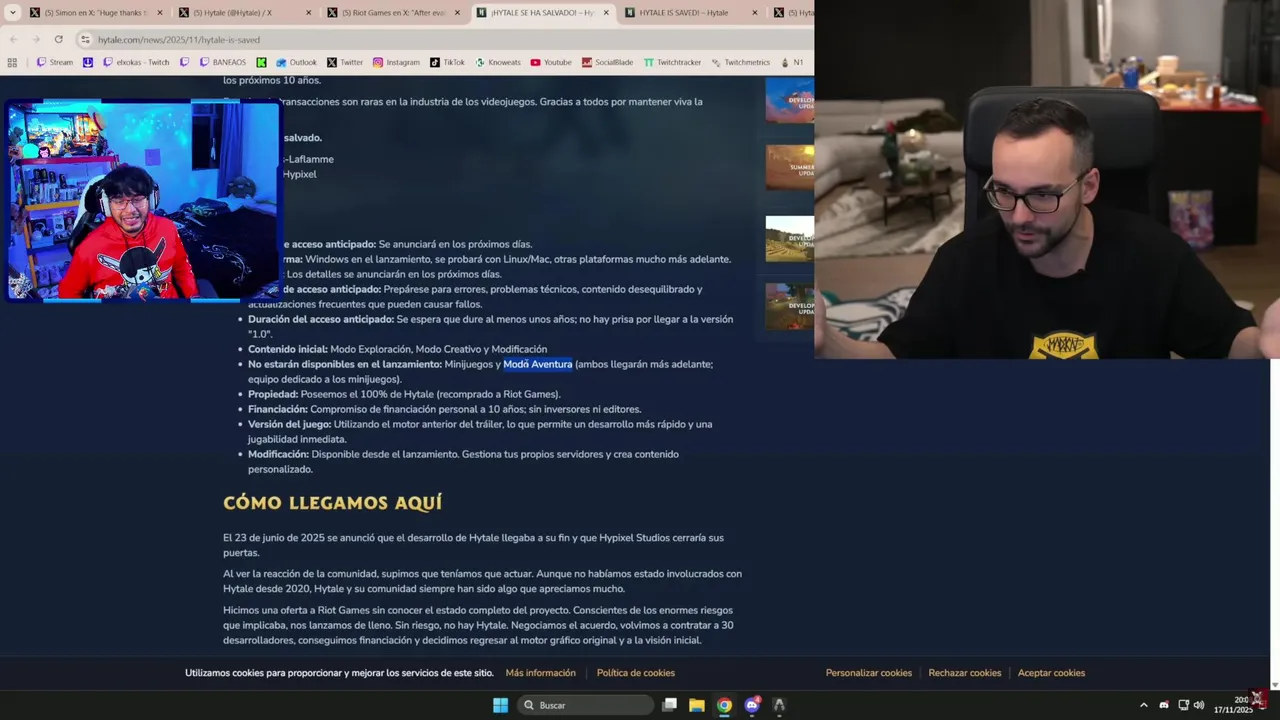The image size is (1280, 720).
Task: Open the BANEAOS bookmark
Action: tap(222, 62)
